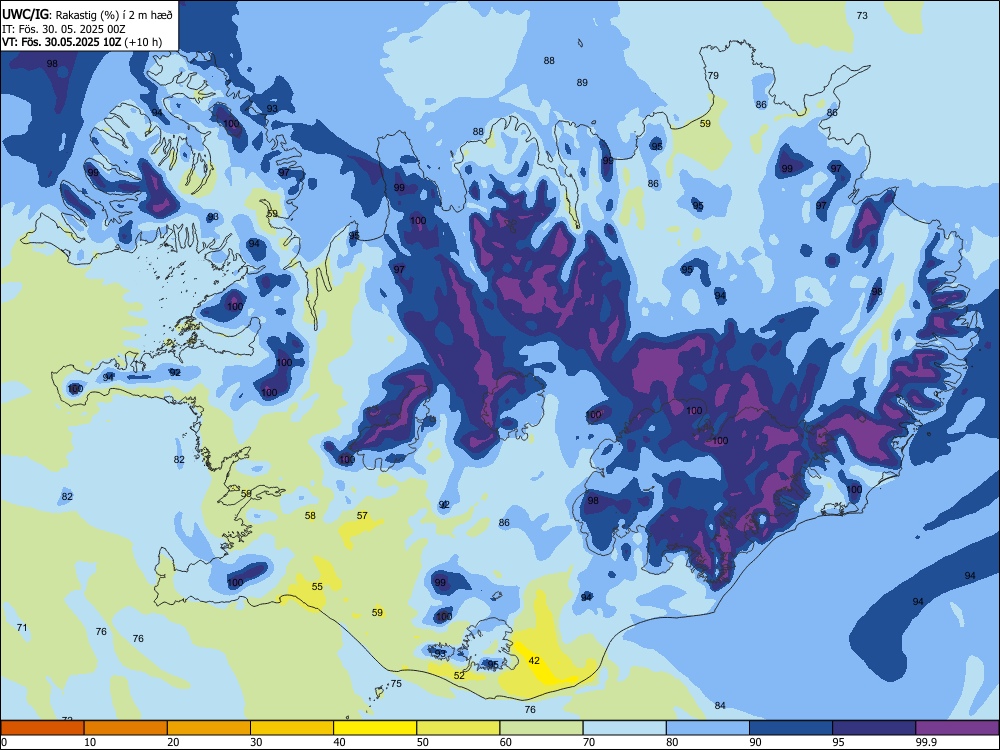Click the humidity value '57' on the map

362,515
